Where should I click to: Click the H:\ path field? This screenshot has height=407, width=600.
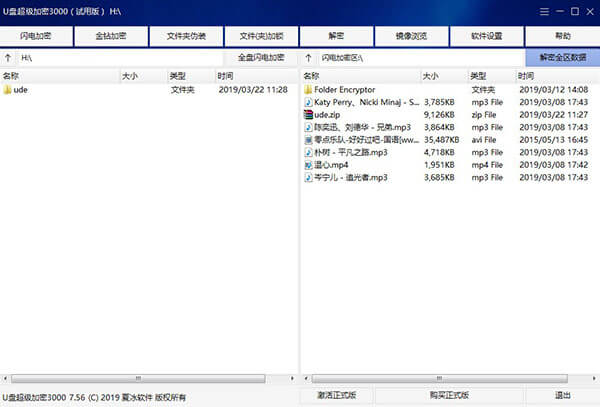click(119, 58)
